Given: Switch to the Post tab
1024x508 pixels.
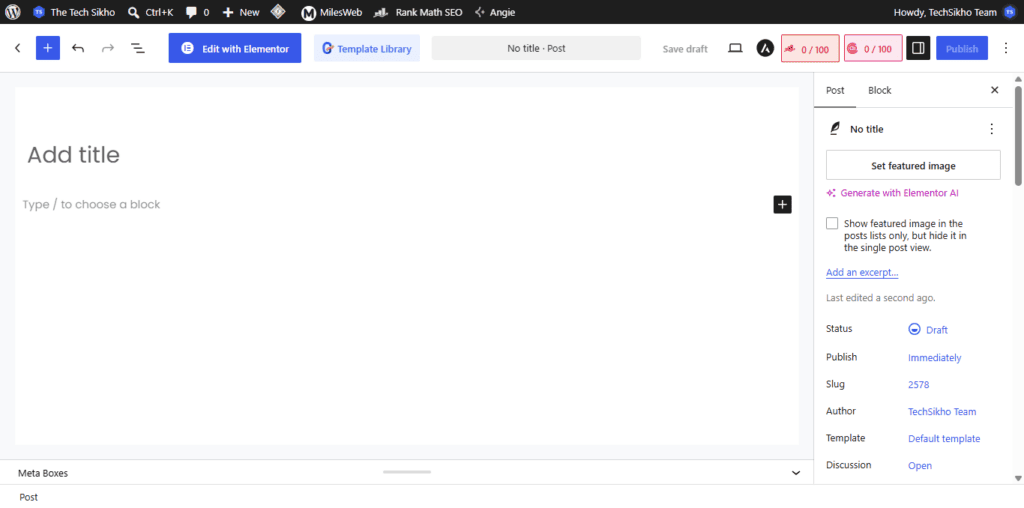Looking at the screenshot, I should point(835,90).
